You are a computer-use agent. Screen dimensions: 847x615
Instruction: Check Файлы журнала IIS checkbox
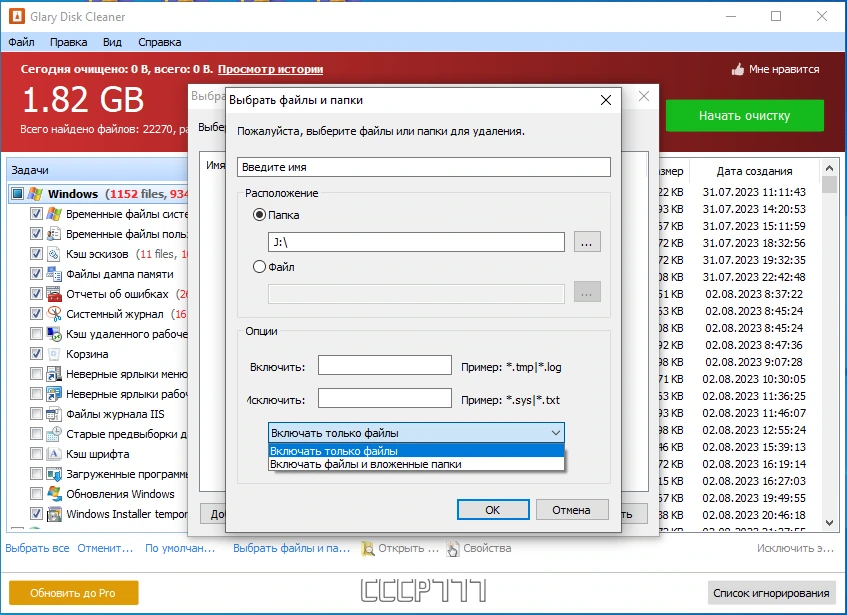[36, 414]
